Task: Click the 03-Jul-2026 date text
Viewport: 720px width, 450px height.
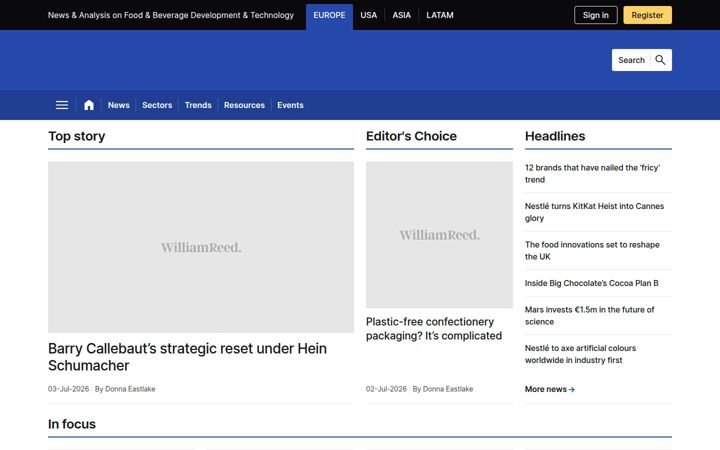Action: 68,389
